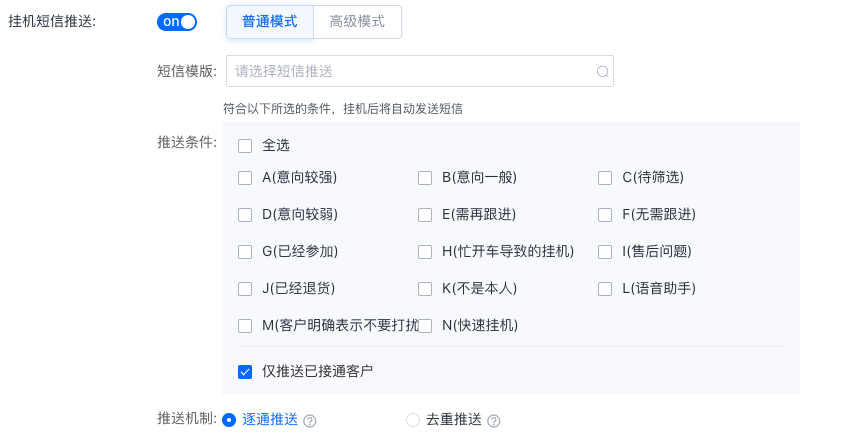Click the help icon beside 逐通推送
This screenshot has width=847, height=440.
310,421
